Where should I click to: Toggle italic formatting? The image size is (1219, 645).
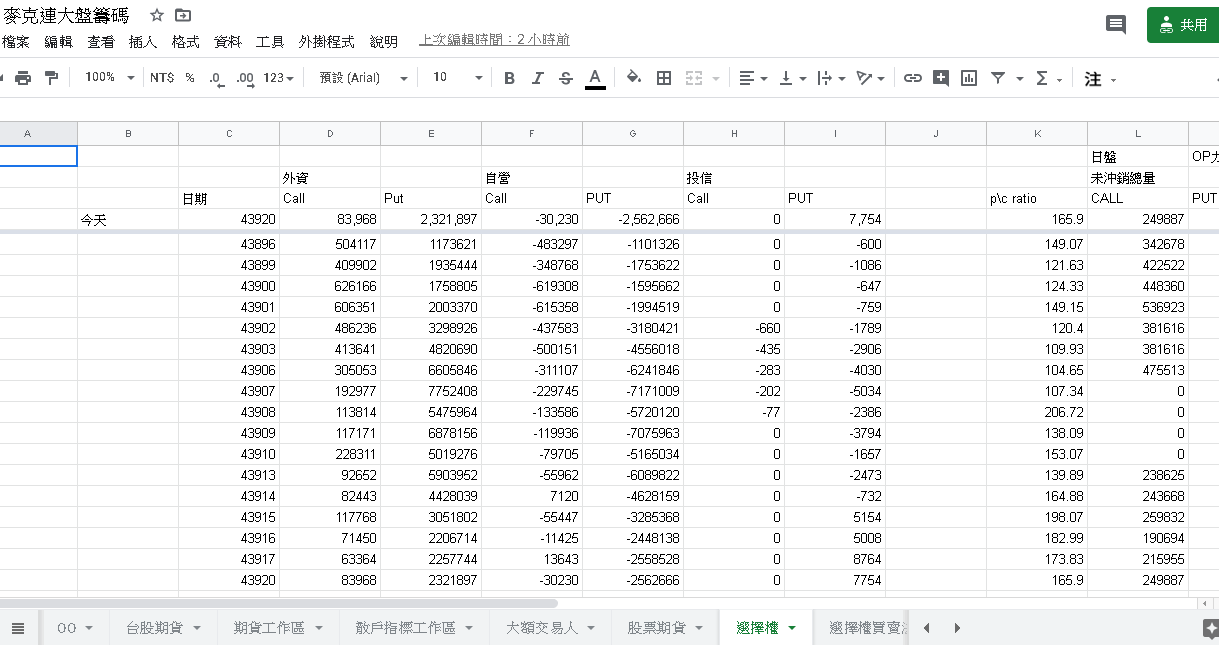[x=538, y=78]
